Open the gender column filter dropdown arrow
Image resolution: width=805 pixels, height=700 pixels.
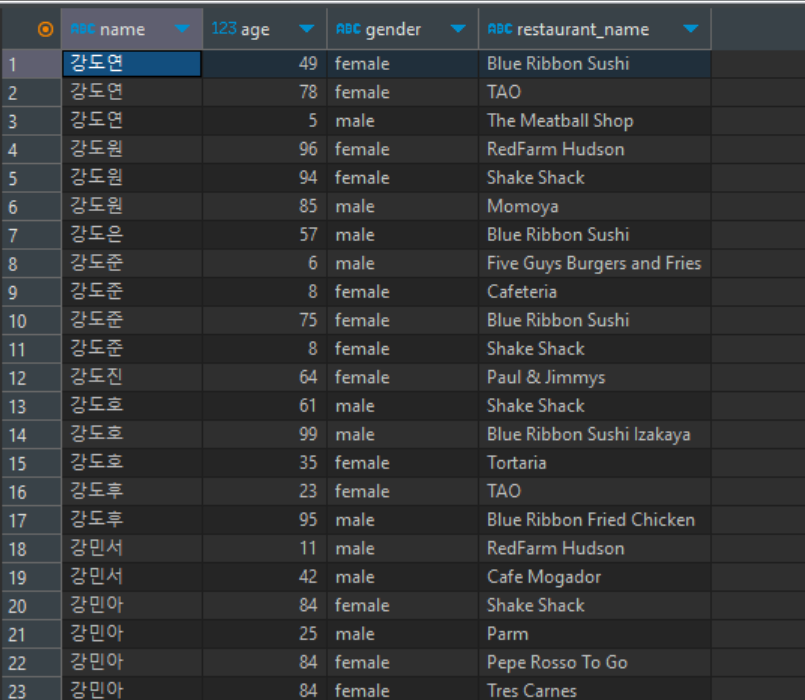pyautogui.click(x=458, y=29)
